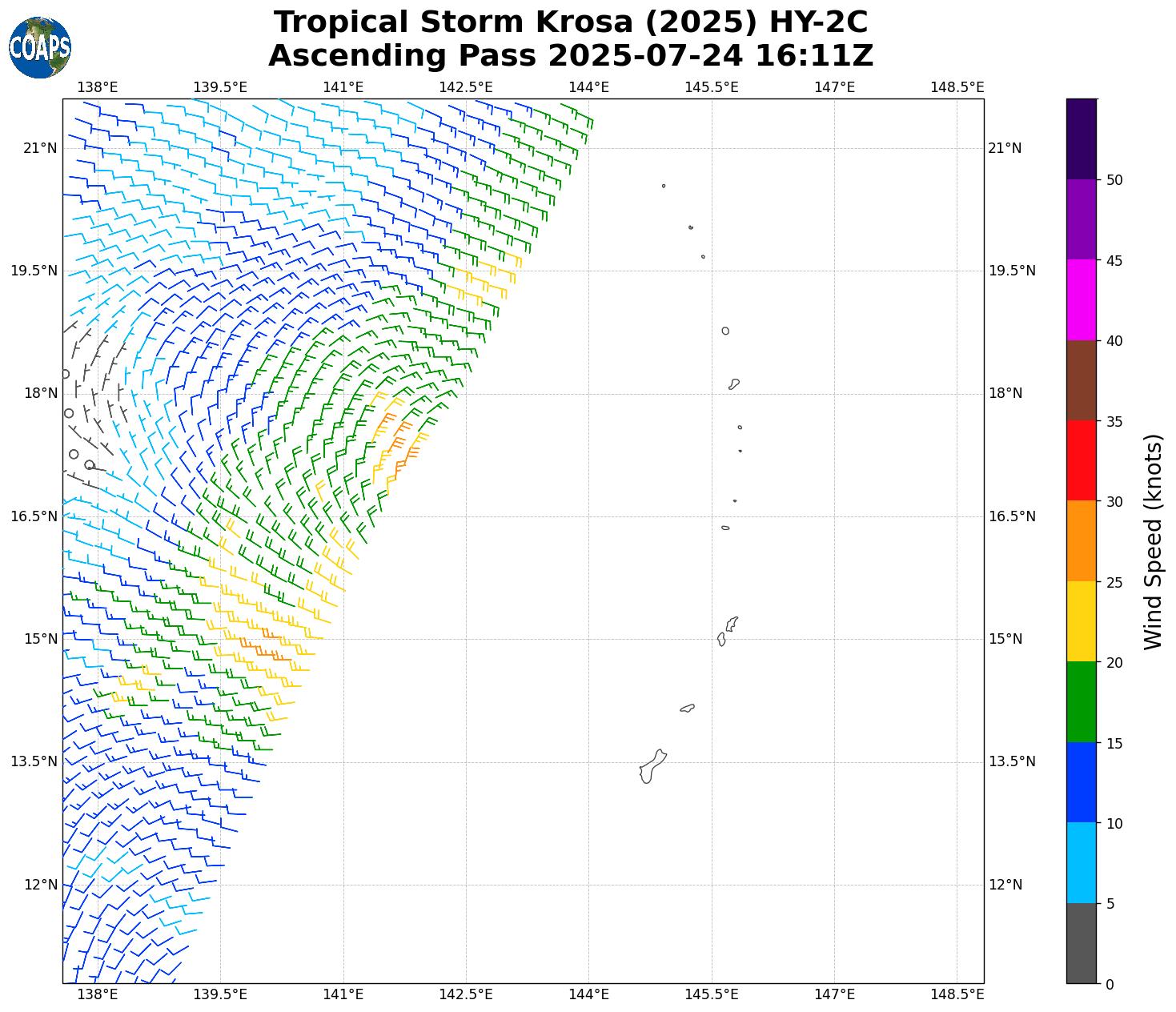Click the Tropical Storm Krosa title text

pyautogui.click(x=570, y=22)
